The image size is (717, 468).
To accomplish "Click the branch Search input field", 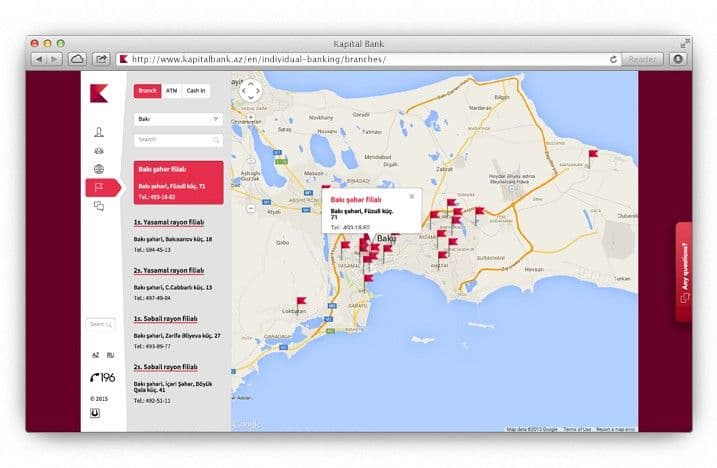I will point(178,140).
